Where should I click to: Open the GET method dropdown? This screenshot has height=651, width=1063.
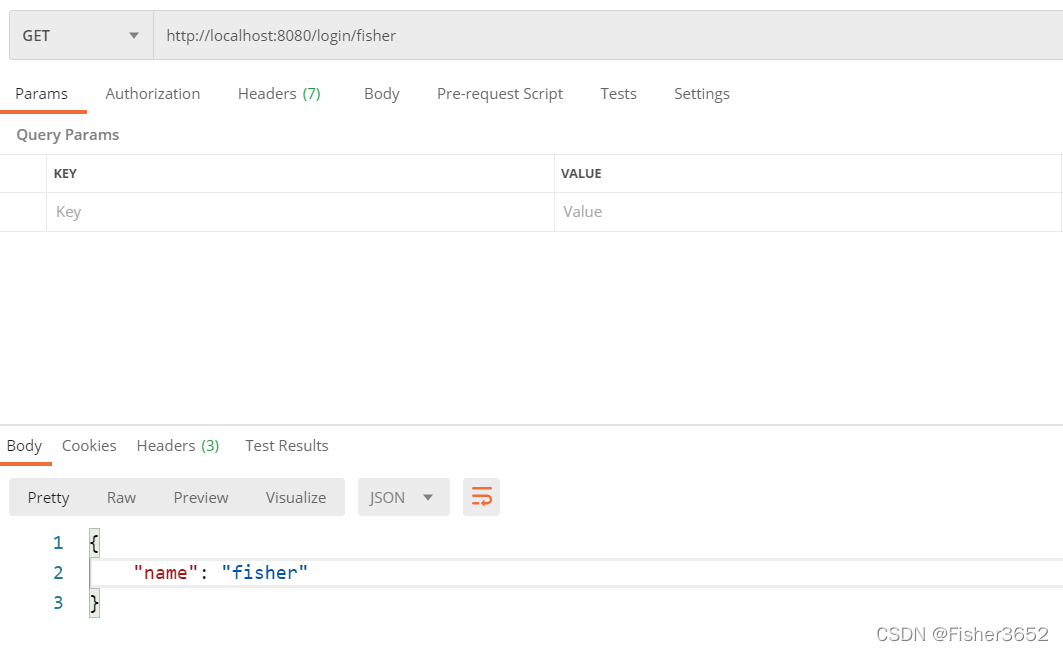click(x=81, y=35)
